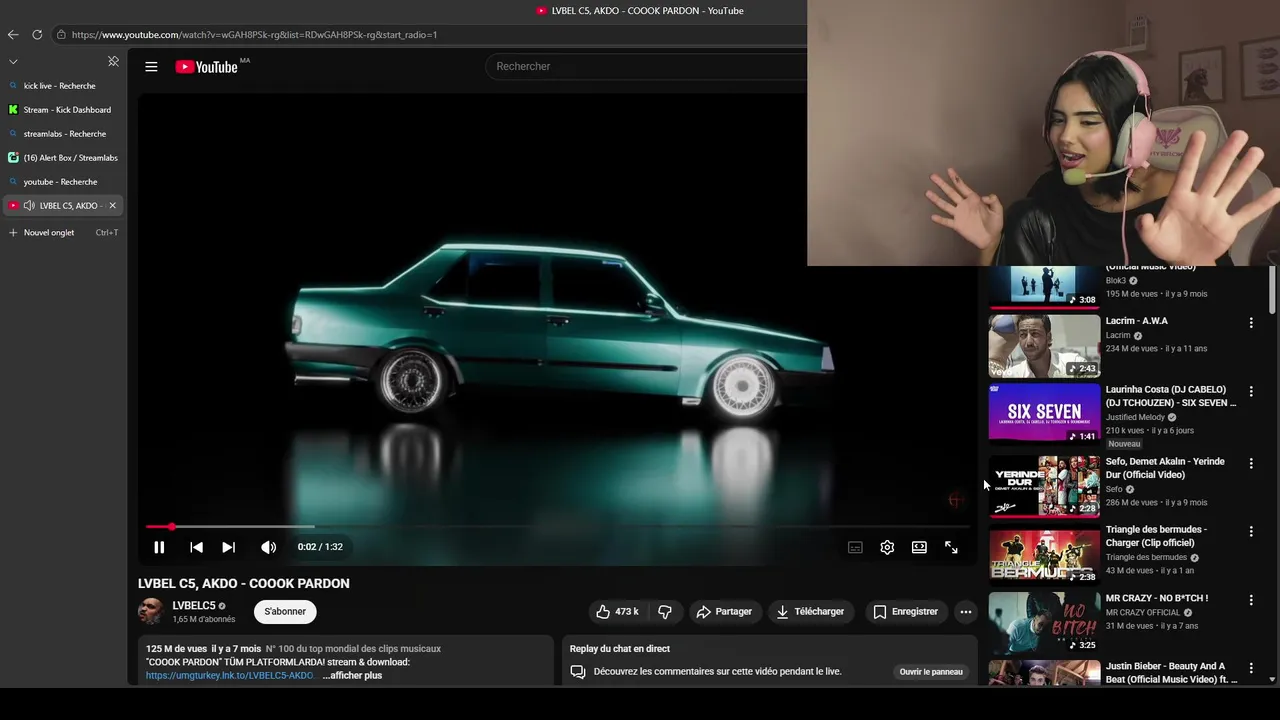Enter fullscreen mode

pos(951,547)
